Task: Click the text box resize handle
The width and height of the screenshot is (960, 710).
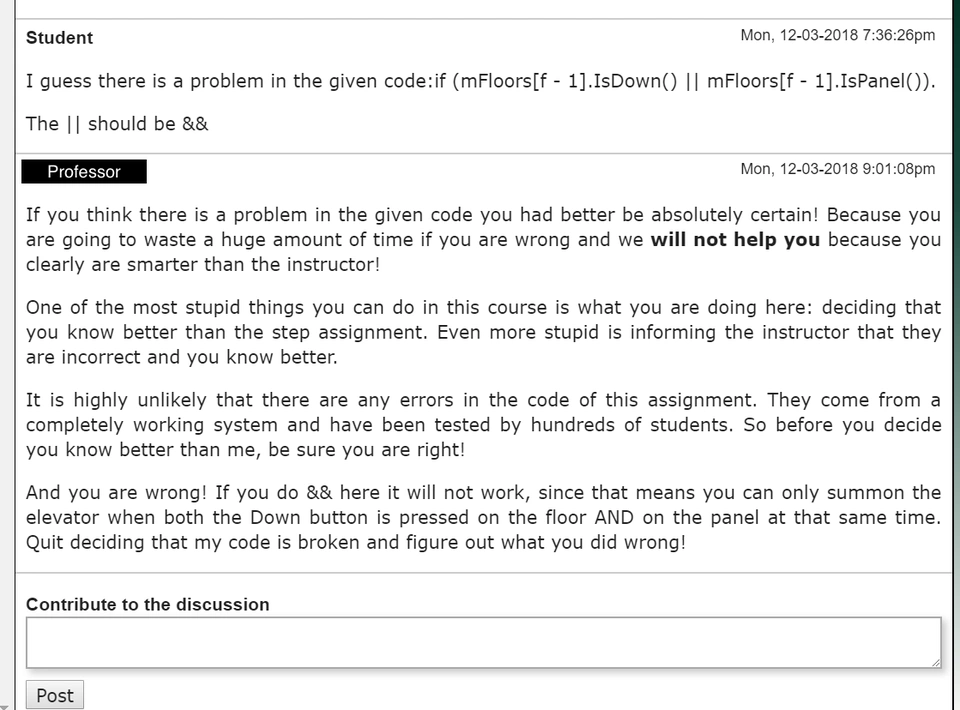Action: 935,661
